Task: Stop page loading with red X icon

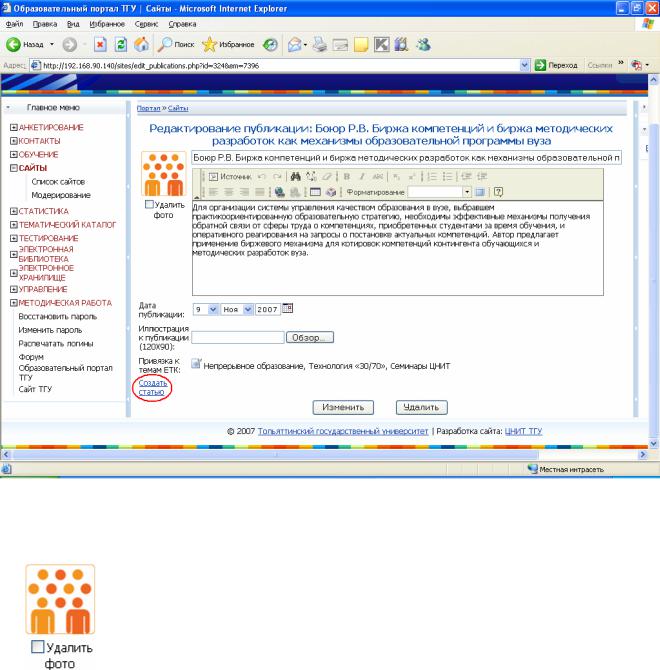Action: (100, 44)
